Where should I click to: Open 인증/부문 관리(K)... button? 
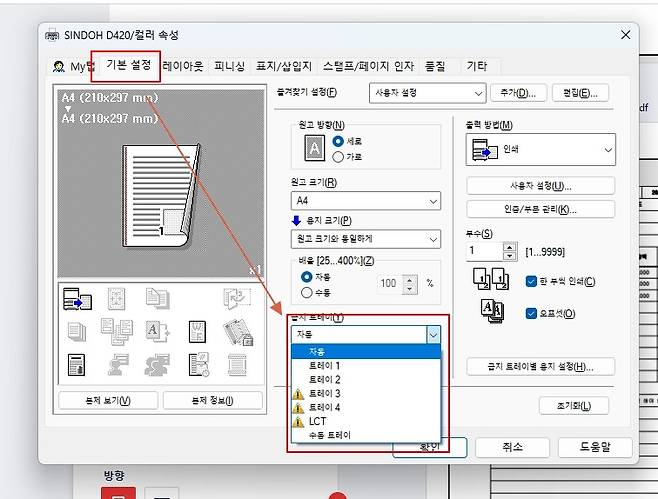click(540, 209)
